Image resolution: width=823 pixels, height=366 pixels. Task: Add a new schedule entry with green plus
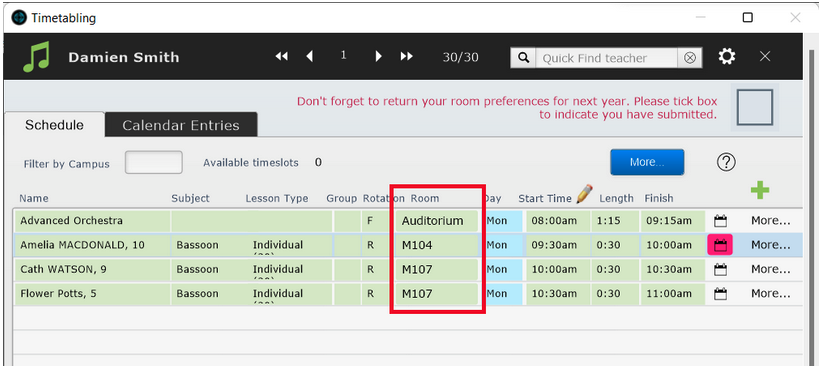pos(759,190)
